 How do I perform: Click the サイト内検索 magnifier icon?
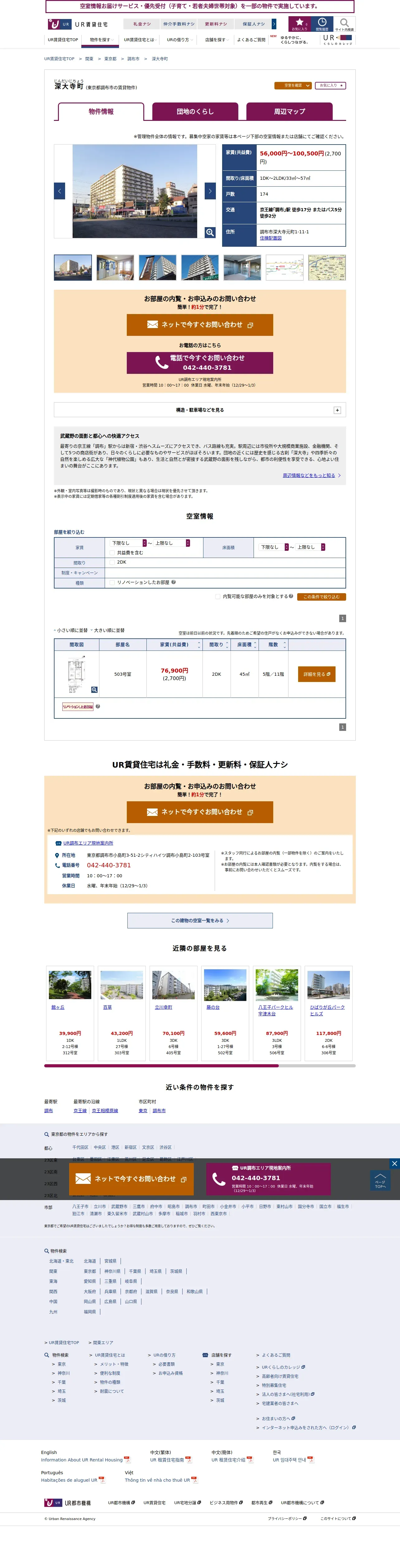click(344, 24)
